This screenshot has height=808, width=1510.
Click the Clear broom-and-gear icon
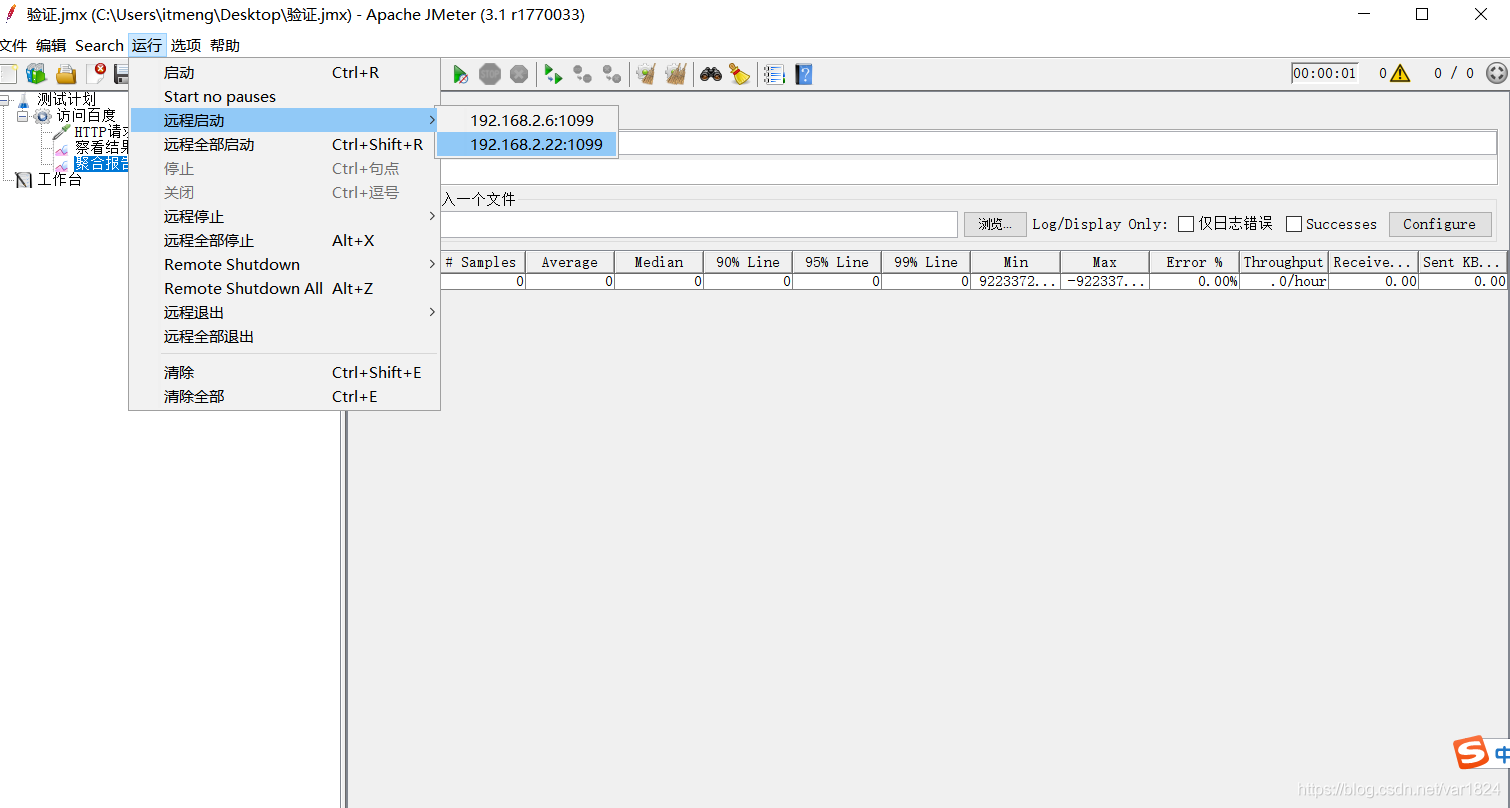[646, 74]
